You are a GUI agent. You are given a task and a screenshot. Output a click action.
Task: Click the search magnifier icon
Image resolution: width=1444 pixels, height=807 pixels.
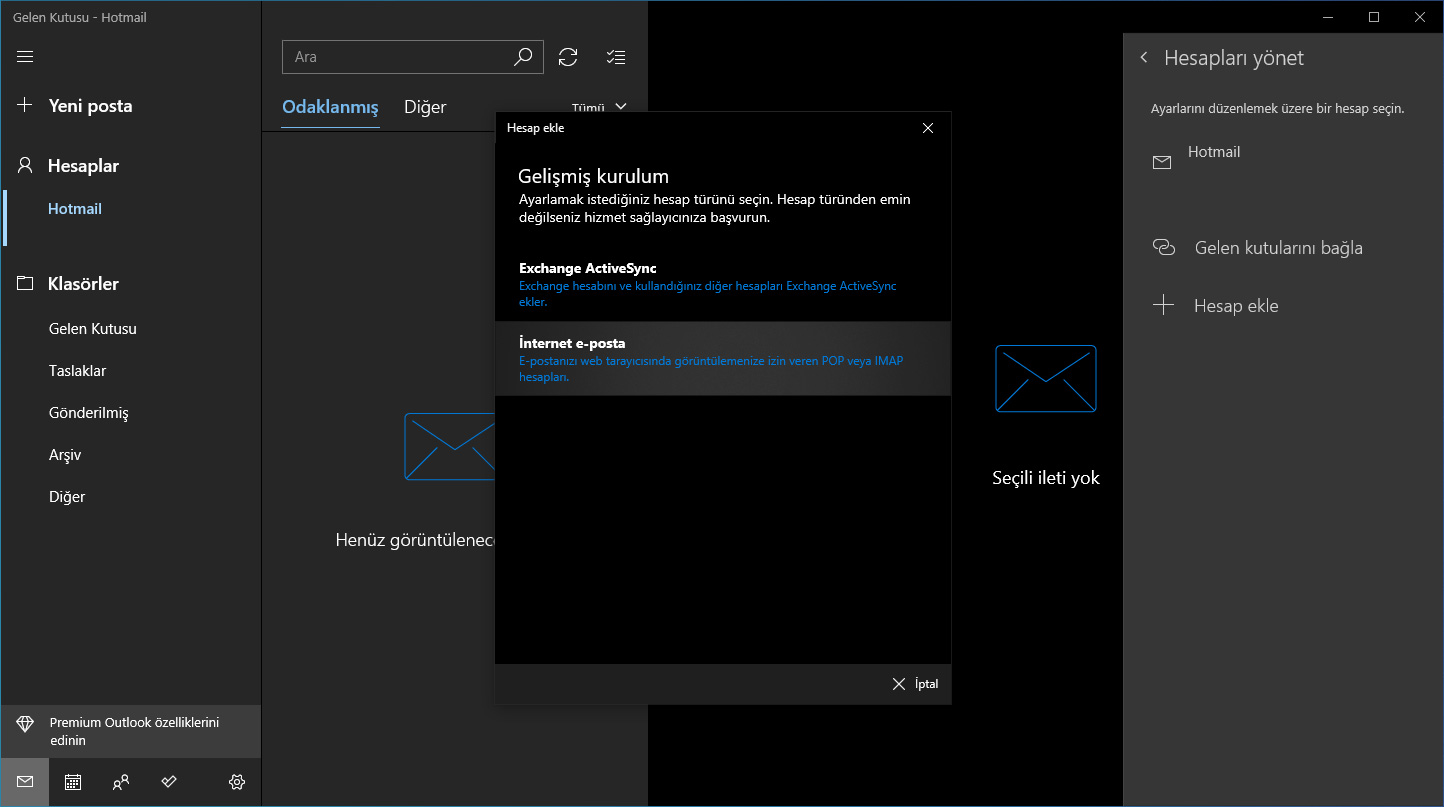[523, 57]
